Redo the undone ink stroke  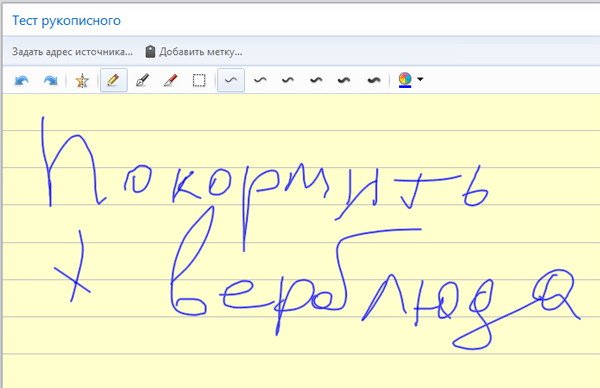[50, 80]
